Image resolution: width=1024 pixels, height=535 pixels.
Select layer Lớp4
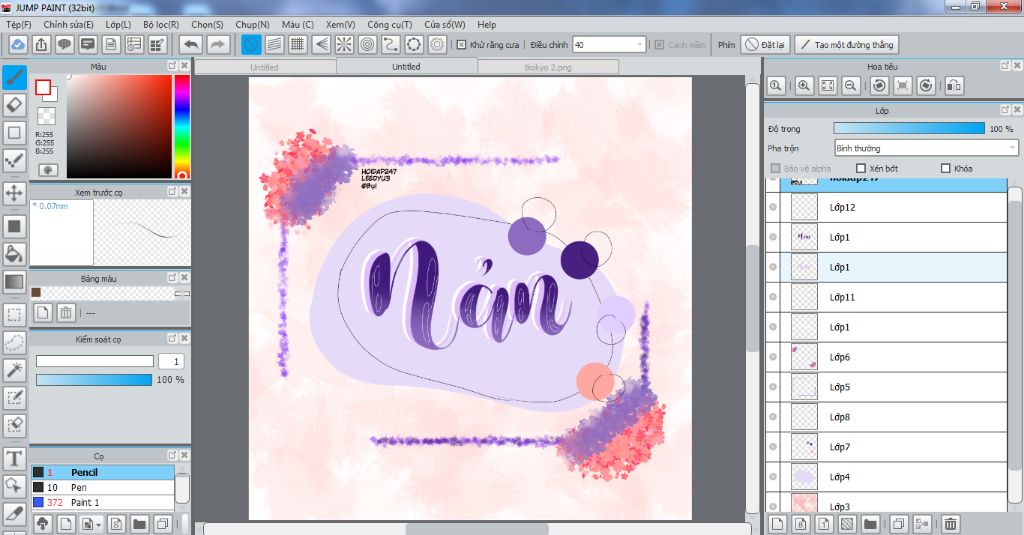pyautogui.click(x=886, y=477)
